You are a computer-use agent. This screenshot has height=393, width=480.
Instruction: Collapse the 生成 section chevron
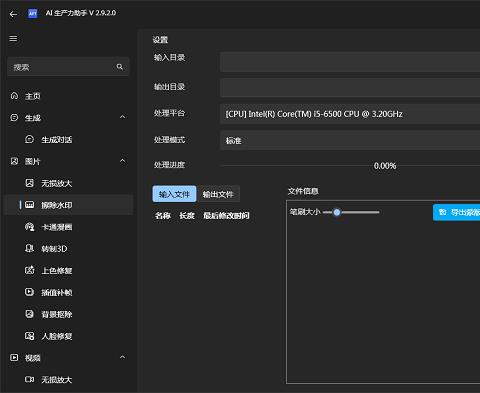123,117
